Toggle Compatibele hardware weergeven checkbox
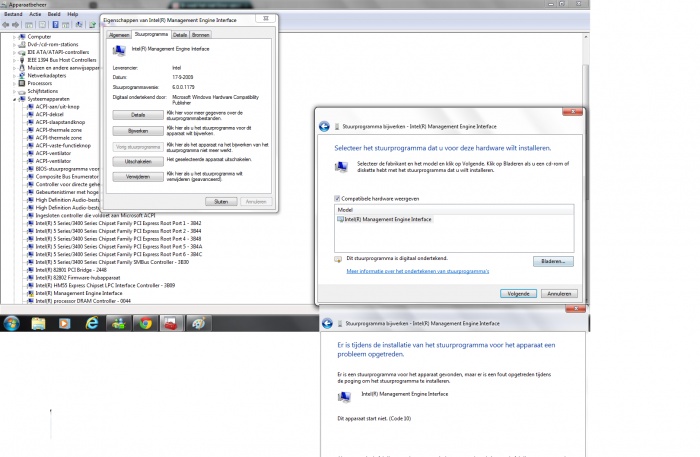 tap(337, 199)
